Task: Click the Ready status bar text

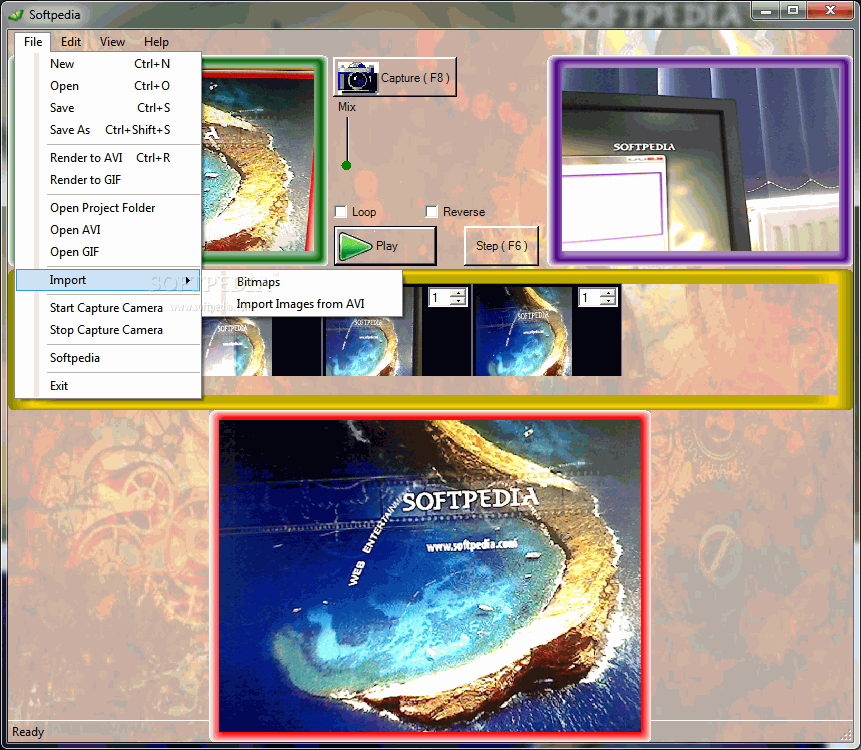Action: [x=28, y=732]
